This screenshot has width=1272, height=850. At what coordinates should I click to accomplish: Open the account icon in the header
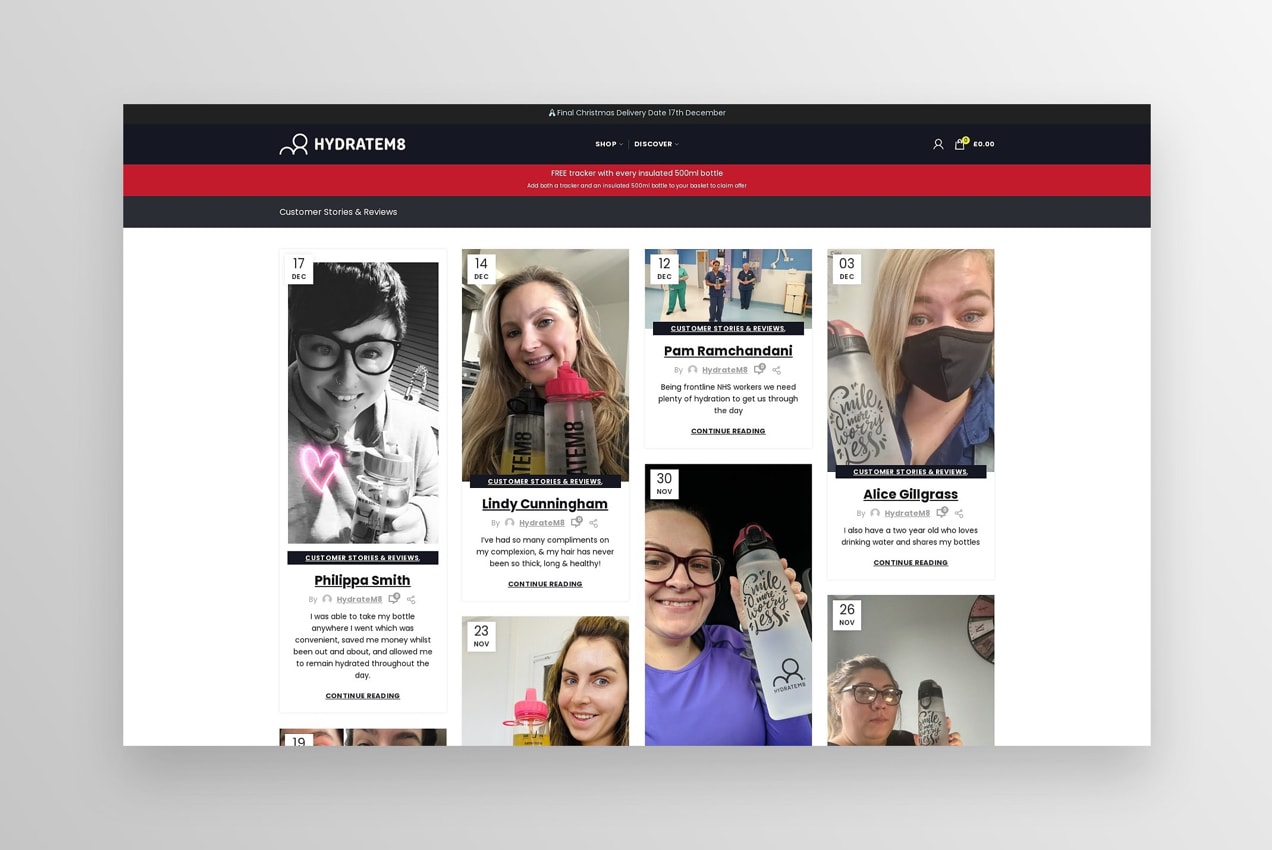pyautogui.click(x=938, y=144)
